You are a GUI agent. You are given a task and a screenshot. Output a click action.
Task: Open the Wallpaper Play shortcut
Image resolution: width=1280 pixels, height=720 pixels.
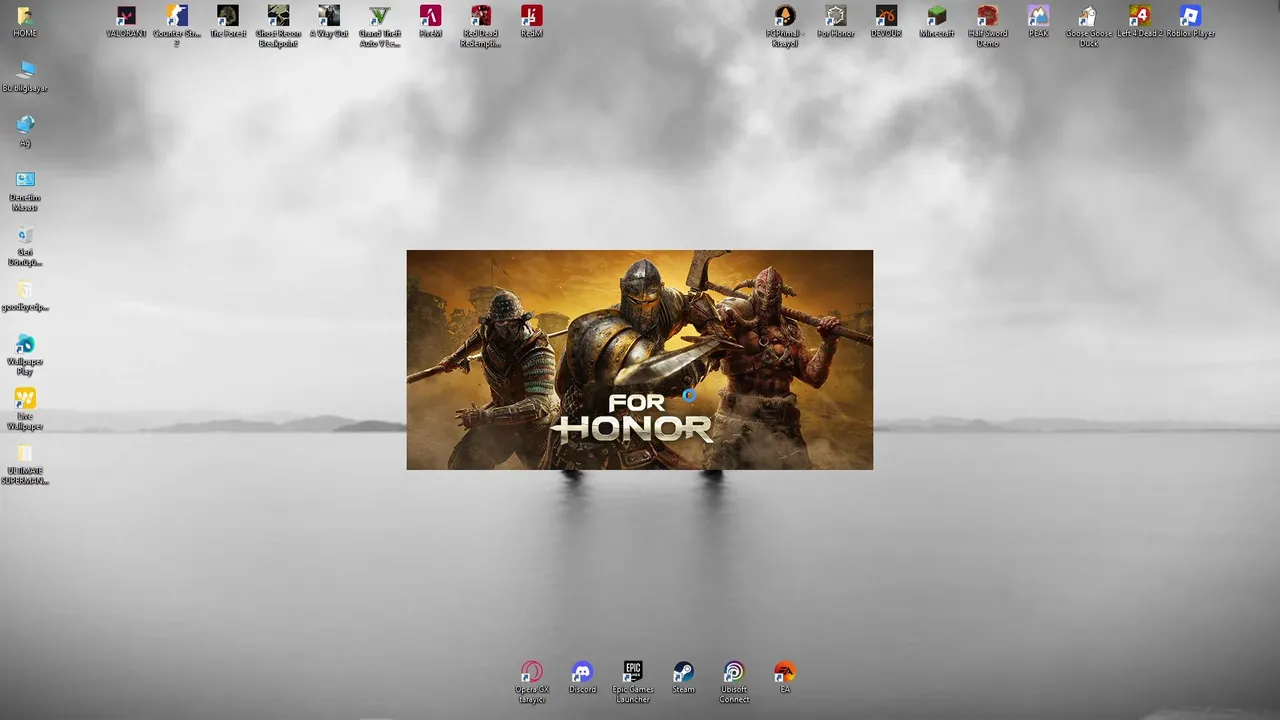25,345
